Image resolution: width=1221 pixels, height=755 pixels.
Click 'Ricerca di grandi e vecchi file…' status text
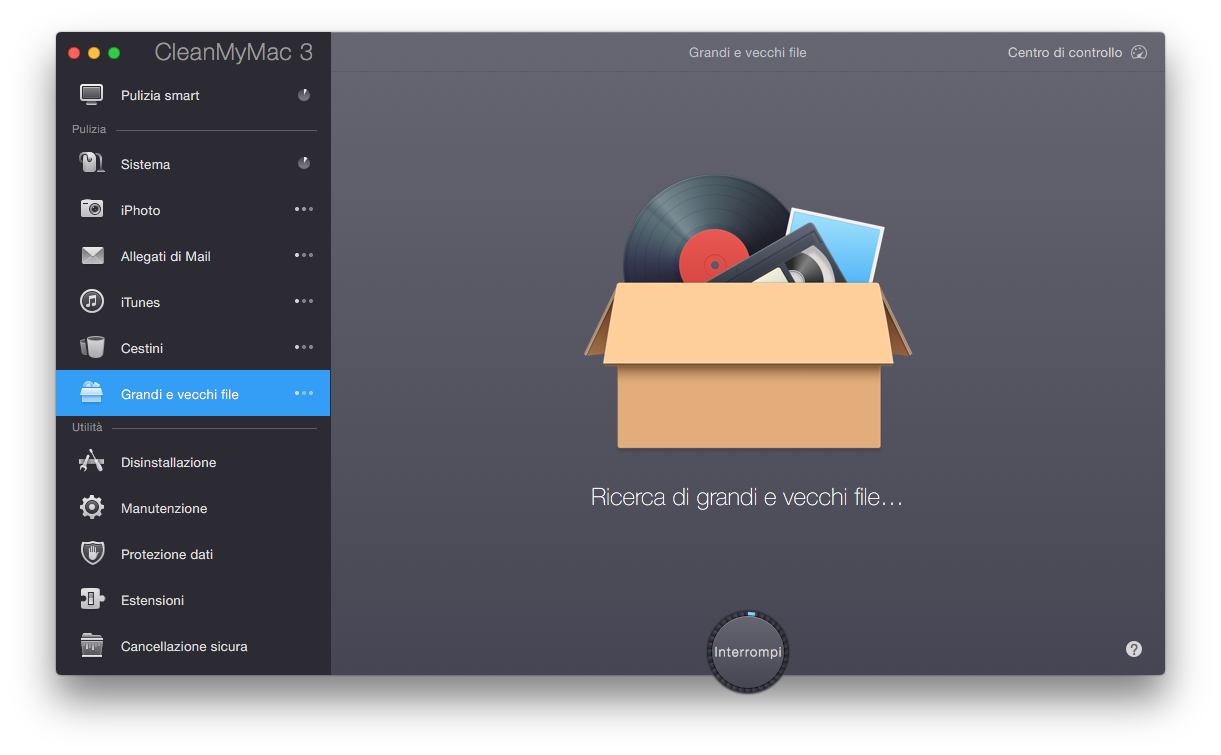(747, 497)
